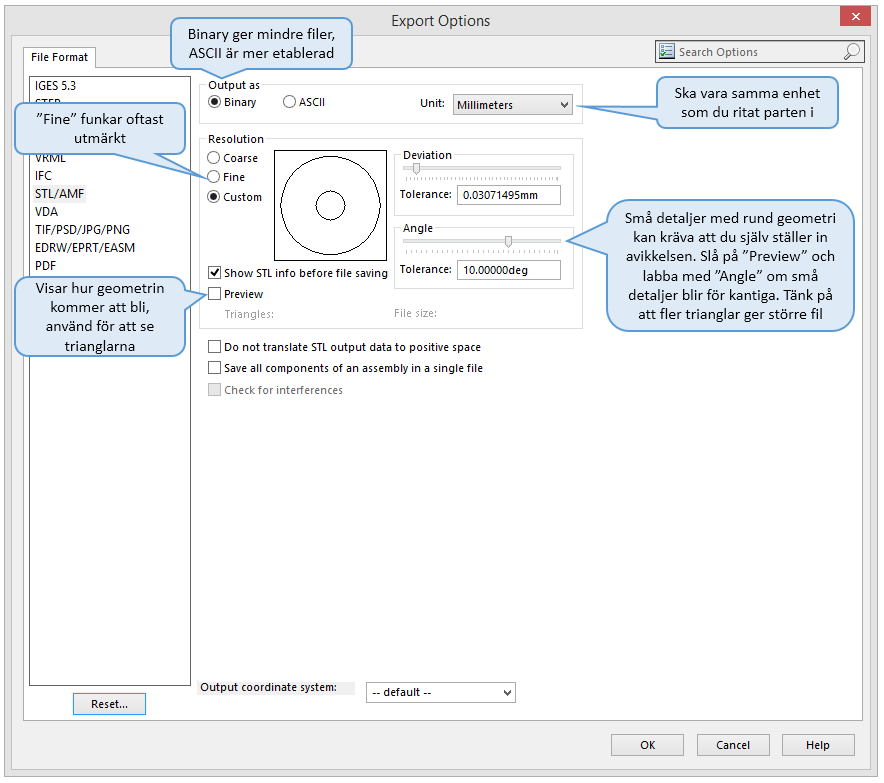The height and width of the screenshot is (783, 884).
Task: Pick IGES 5.3 from the format list
Action: tap(56, 86)
